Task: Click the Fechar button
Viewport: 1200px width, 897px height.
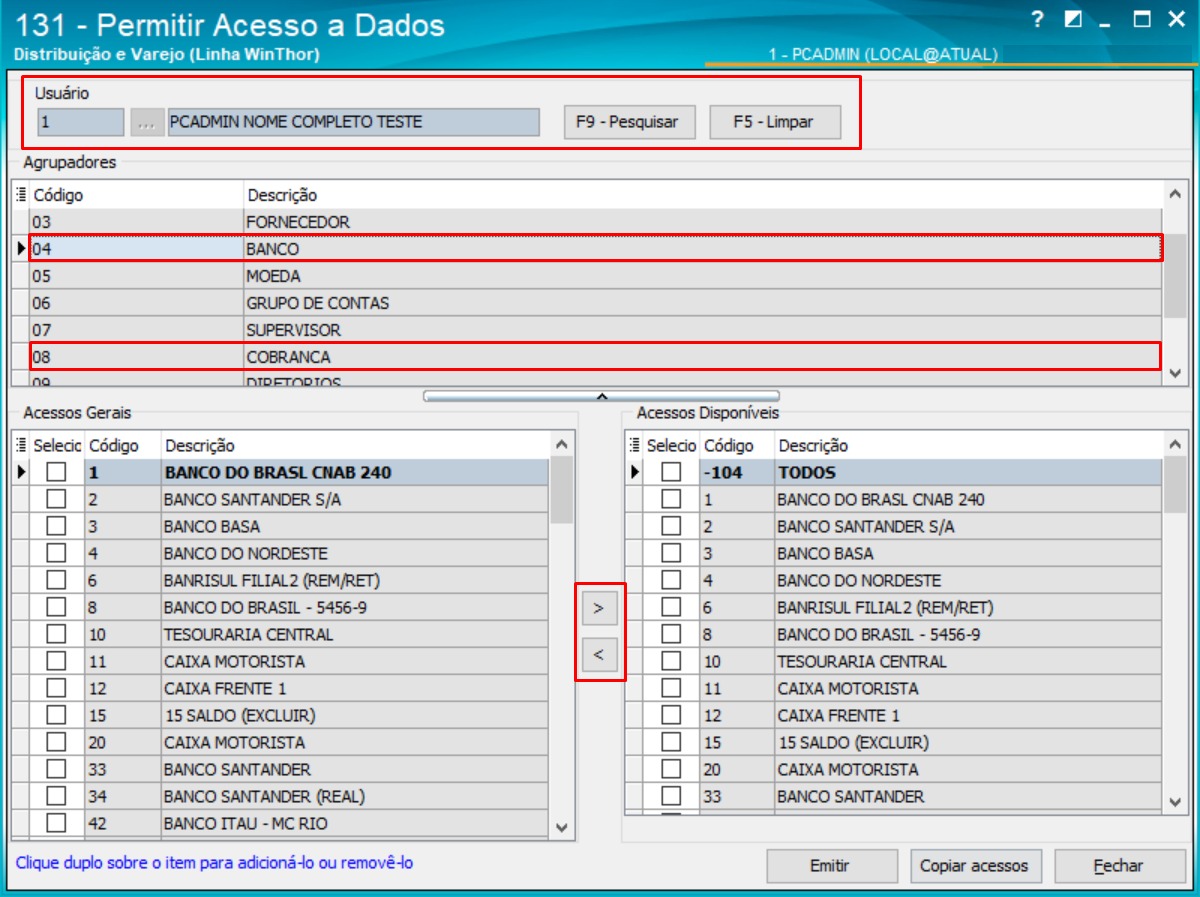Action: 1118,866
